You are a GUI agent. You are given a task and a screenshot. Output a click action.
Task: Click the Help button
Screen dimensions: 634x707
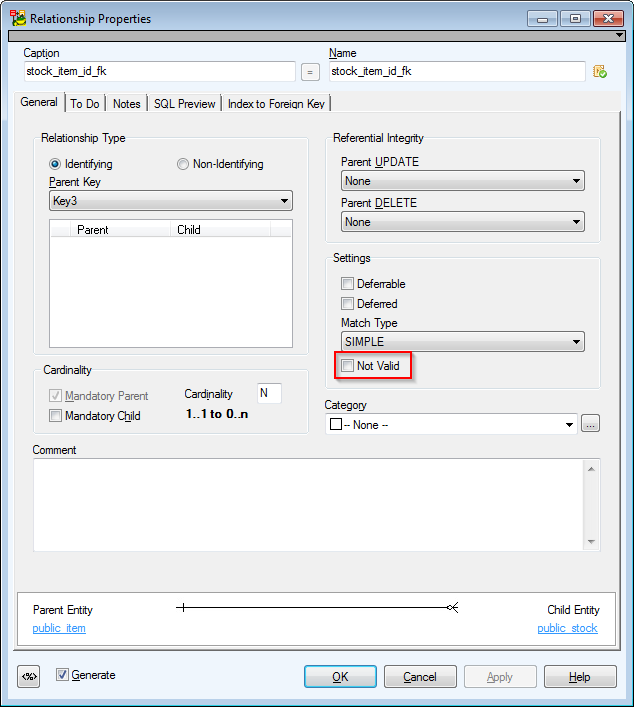[580, 677]
